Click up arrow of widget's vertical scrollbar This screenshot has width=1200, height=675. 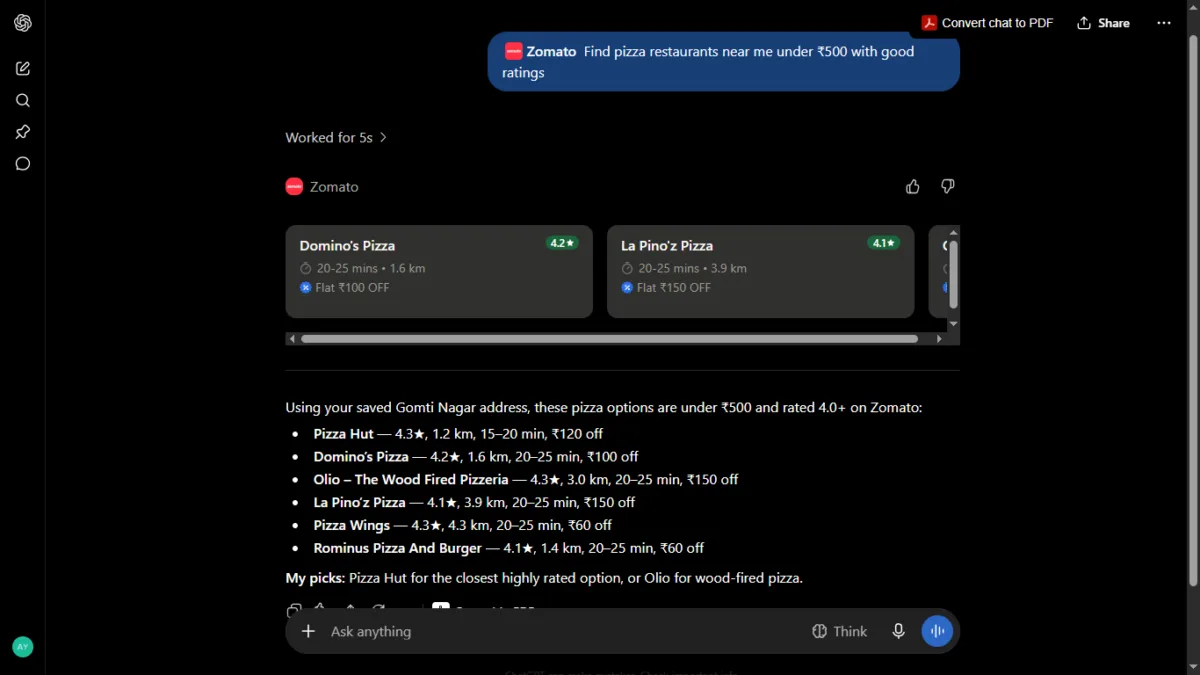[953, 232]
